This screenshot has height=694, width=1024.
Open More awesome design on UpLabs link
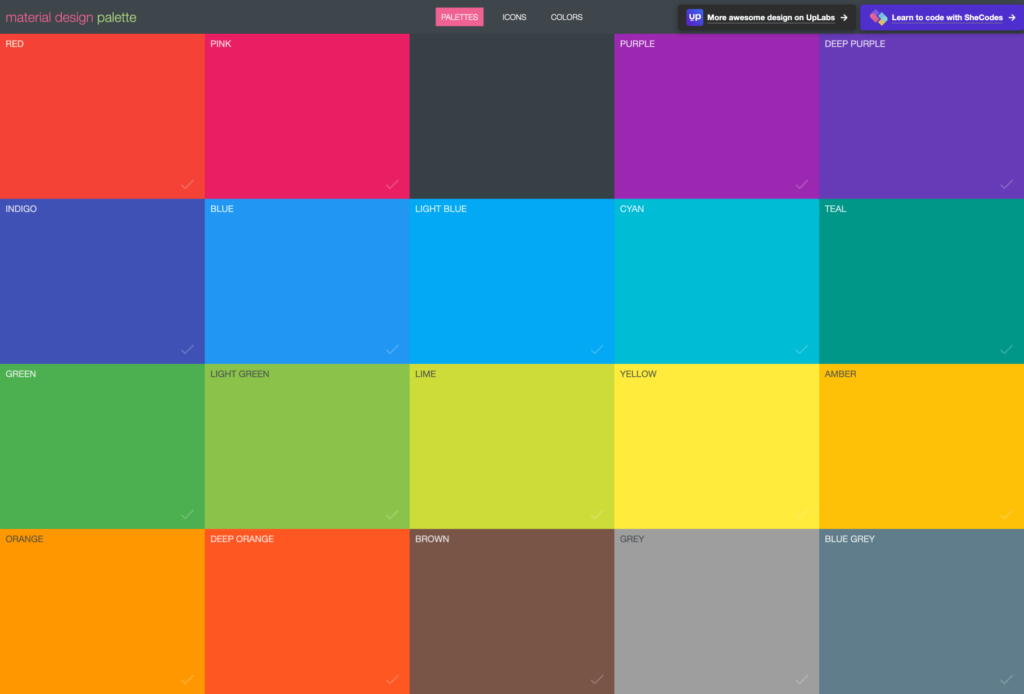click(776, 17)
